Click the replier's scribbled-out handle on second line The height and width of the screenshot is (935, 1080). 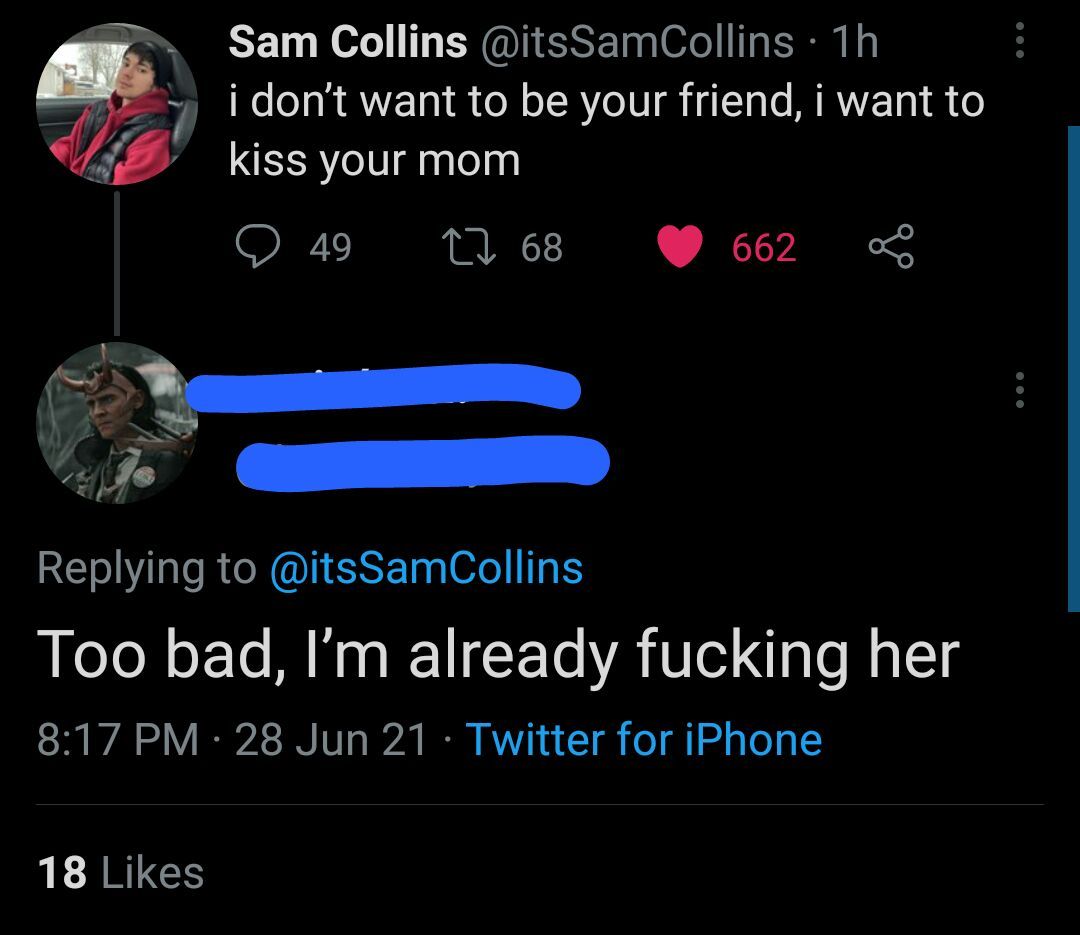(422, 461)
